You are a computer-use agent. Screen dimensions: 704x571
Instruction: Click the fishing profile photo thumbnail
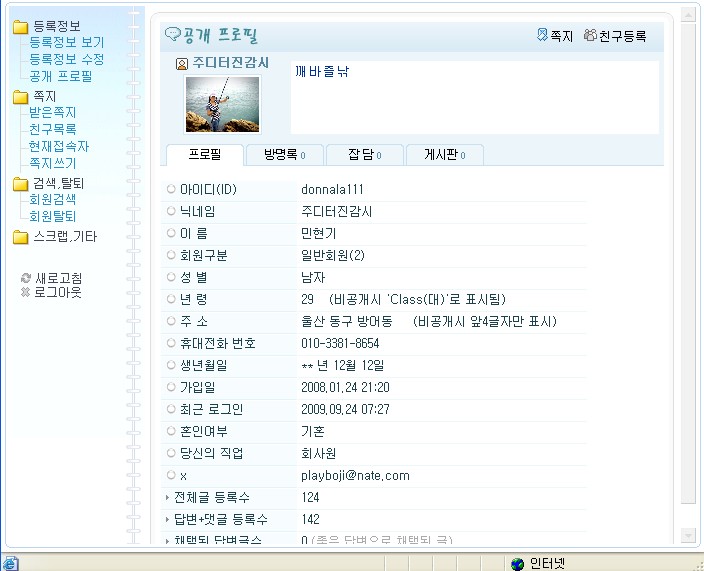222,104
